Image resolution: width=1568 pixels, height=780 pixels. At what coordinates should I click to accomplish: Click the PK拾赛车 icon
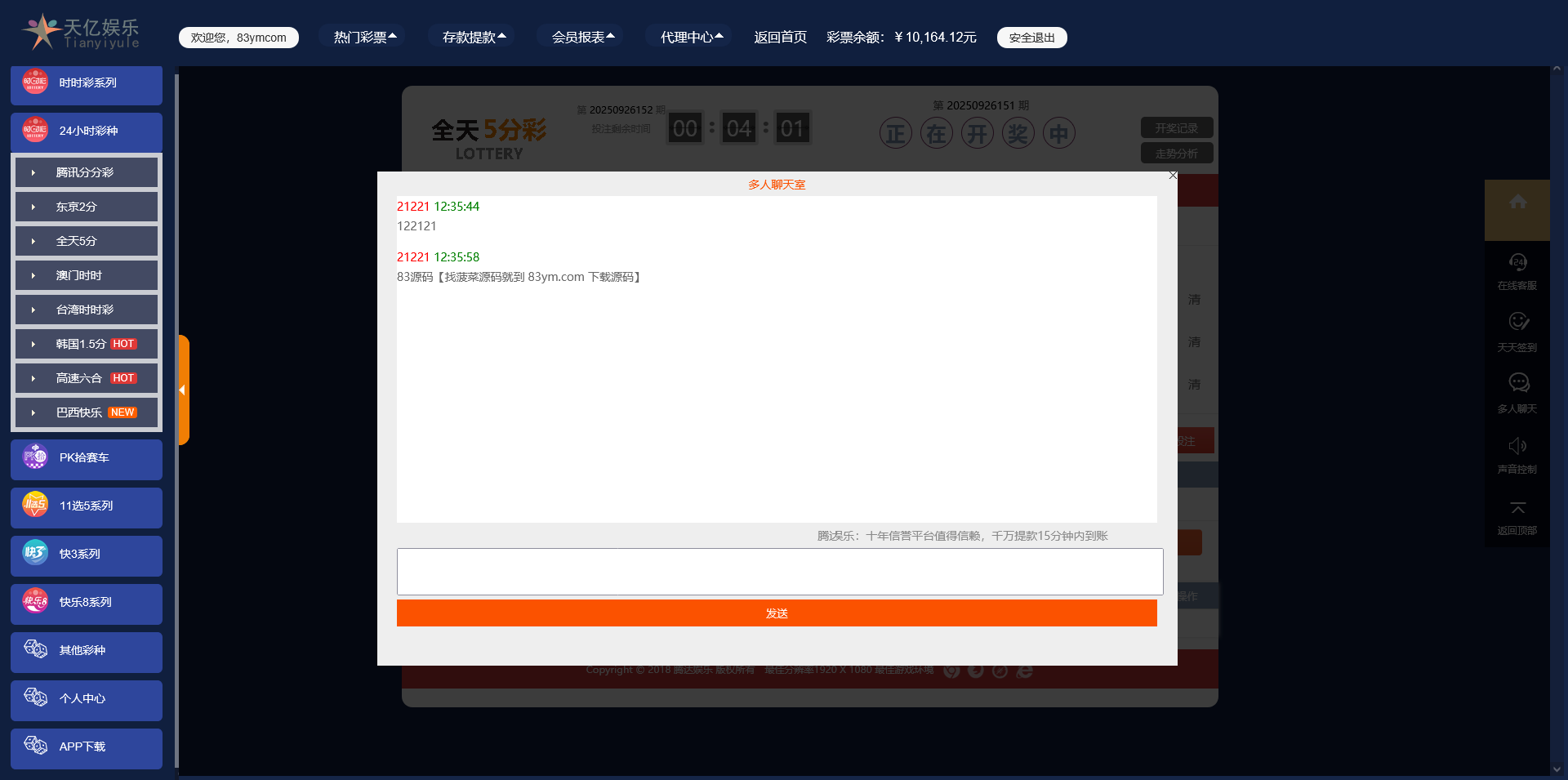(35, 457)
